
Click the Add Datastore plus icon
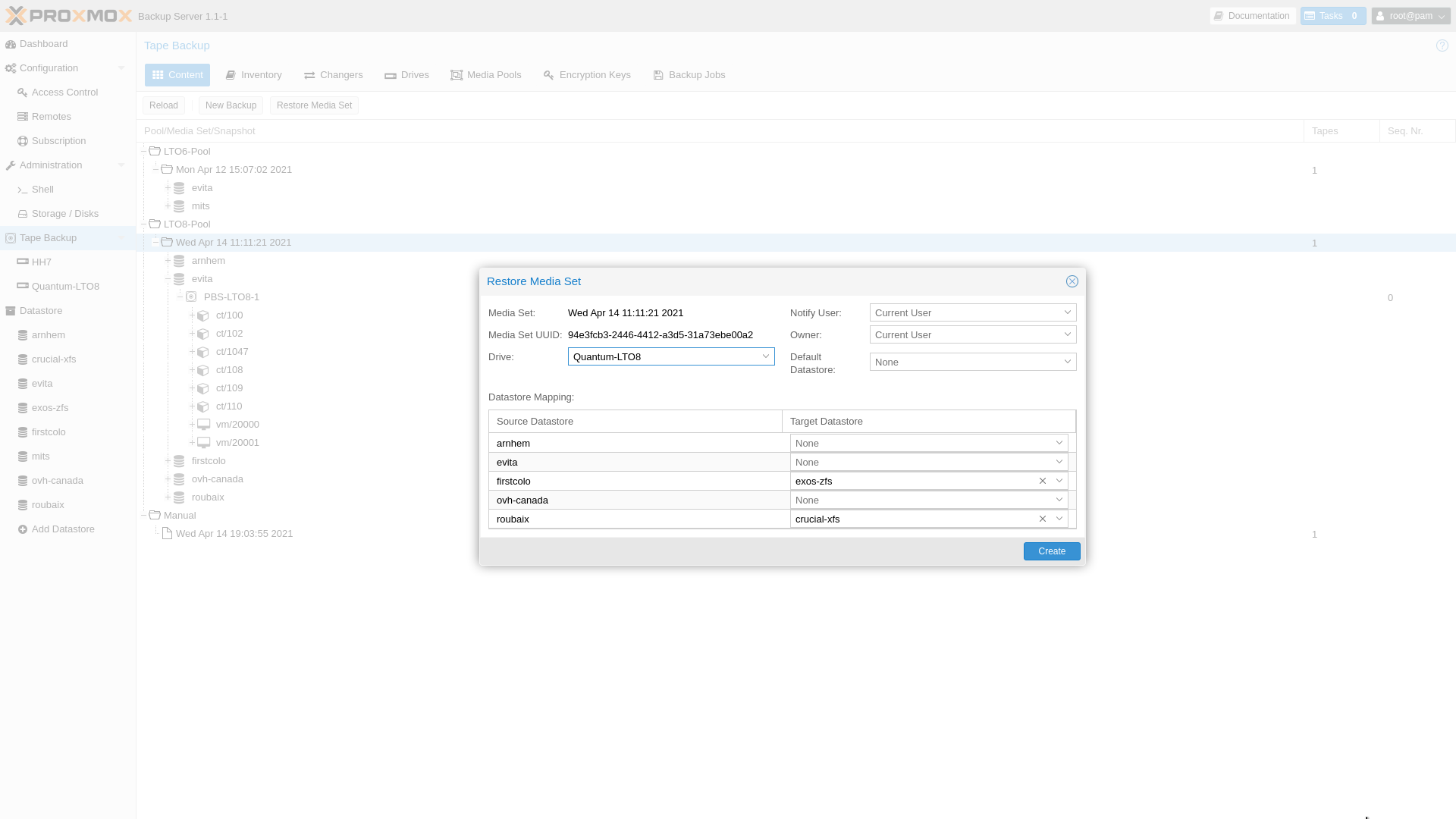(23, 529)
